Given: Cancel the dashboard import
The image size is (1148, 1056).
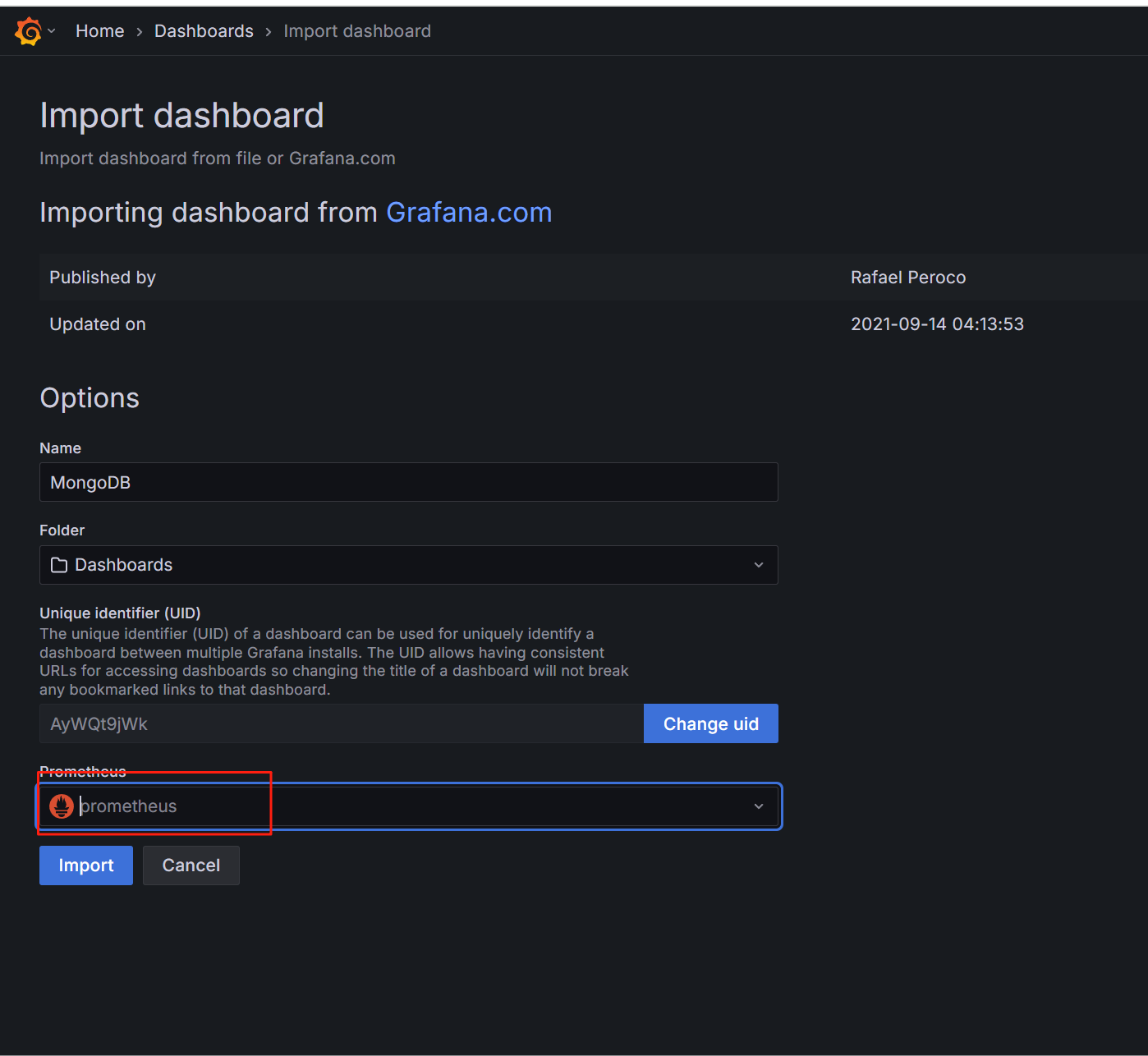Looking at the screenshot, I should point(191,865).
